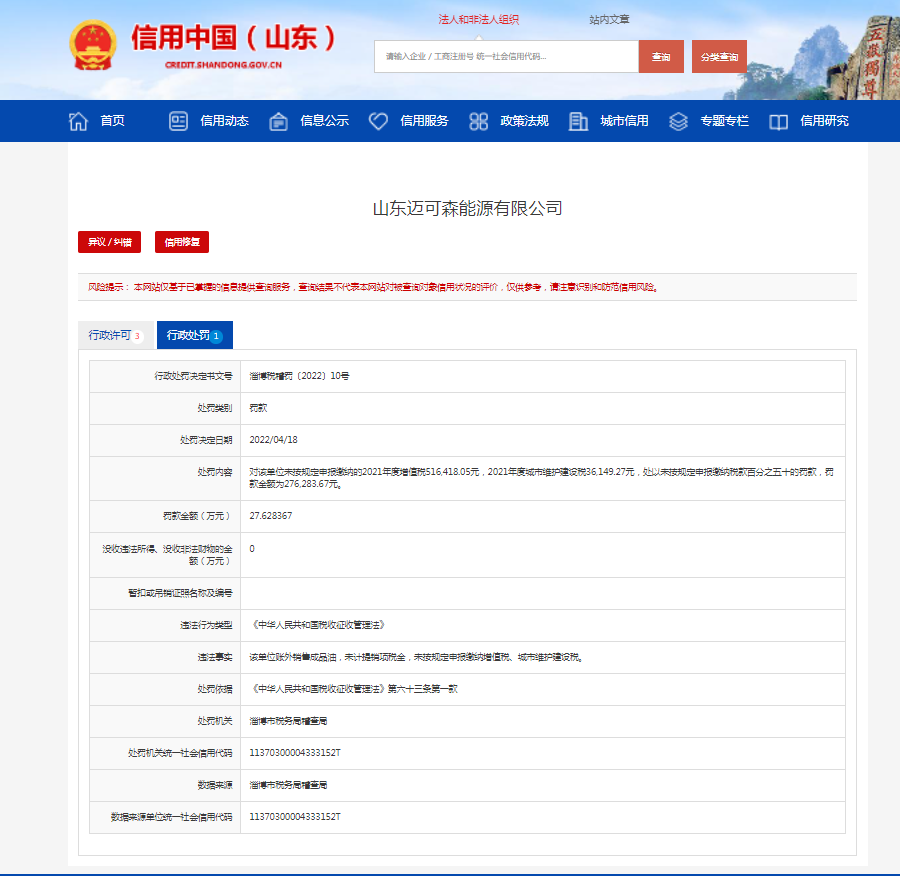Click the 处罚决定日期 row label
Screen dimensions: 900x876
pyautogui.click(x=206, y=440)
